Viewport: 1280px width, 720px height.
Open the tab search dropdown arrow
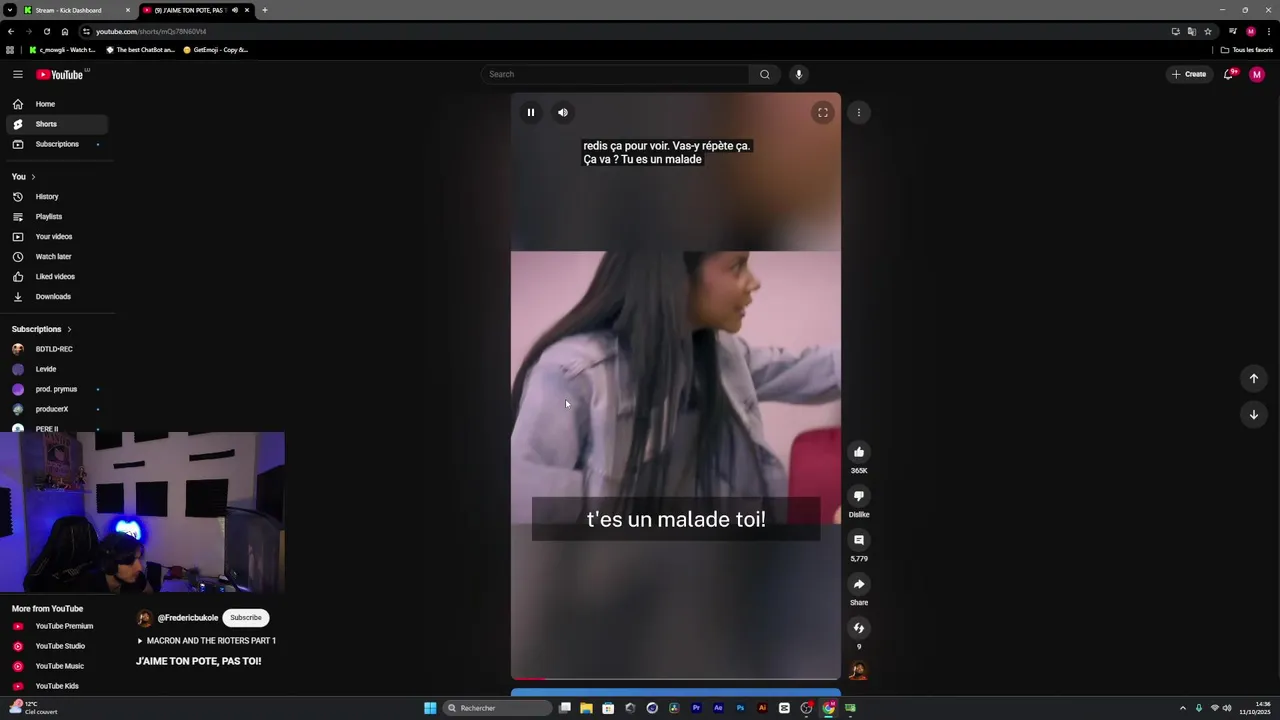(x=9, y=10)
